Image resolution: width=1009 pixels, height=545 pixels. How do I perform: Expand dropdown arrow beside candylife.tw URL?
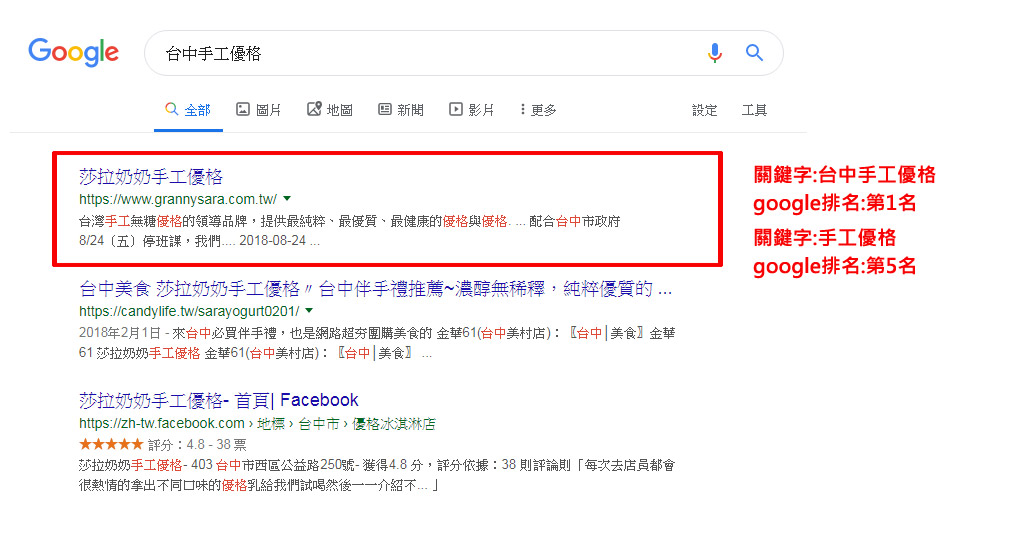310,311
